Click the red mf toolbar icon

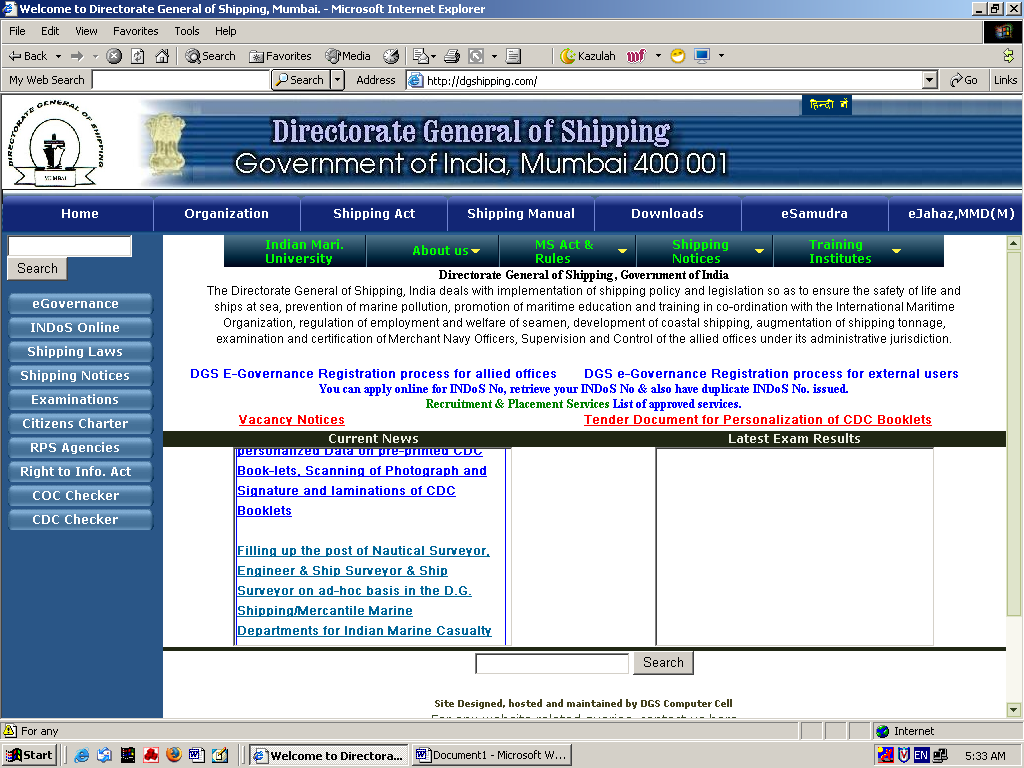pyautogui.click(x=636, y=56)
